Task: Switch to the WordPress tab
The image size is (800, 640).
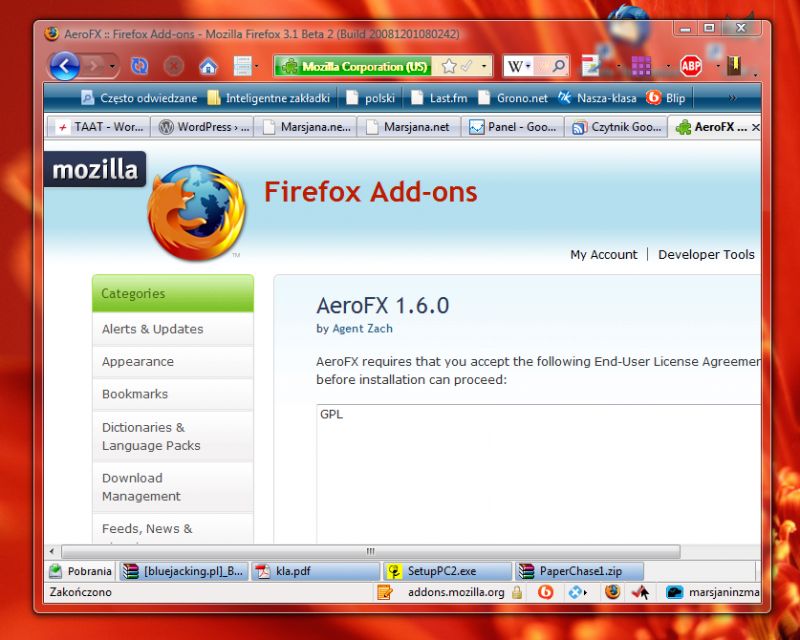Action: [x=203, y=127]
